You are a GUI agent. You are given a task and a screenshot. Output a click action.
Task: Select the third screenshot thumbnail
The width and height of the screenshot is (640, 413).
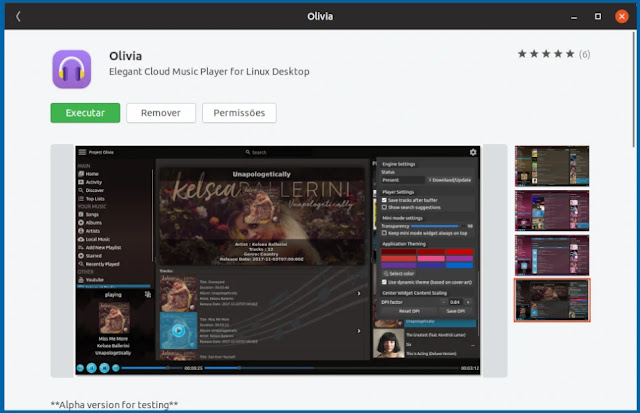[x=552, y=255]
